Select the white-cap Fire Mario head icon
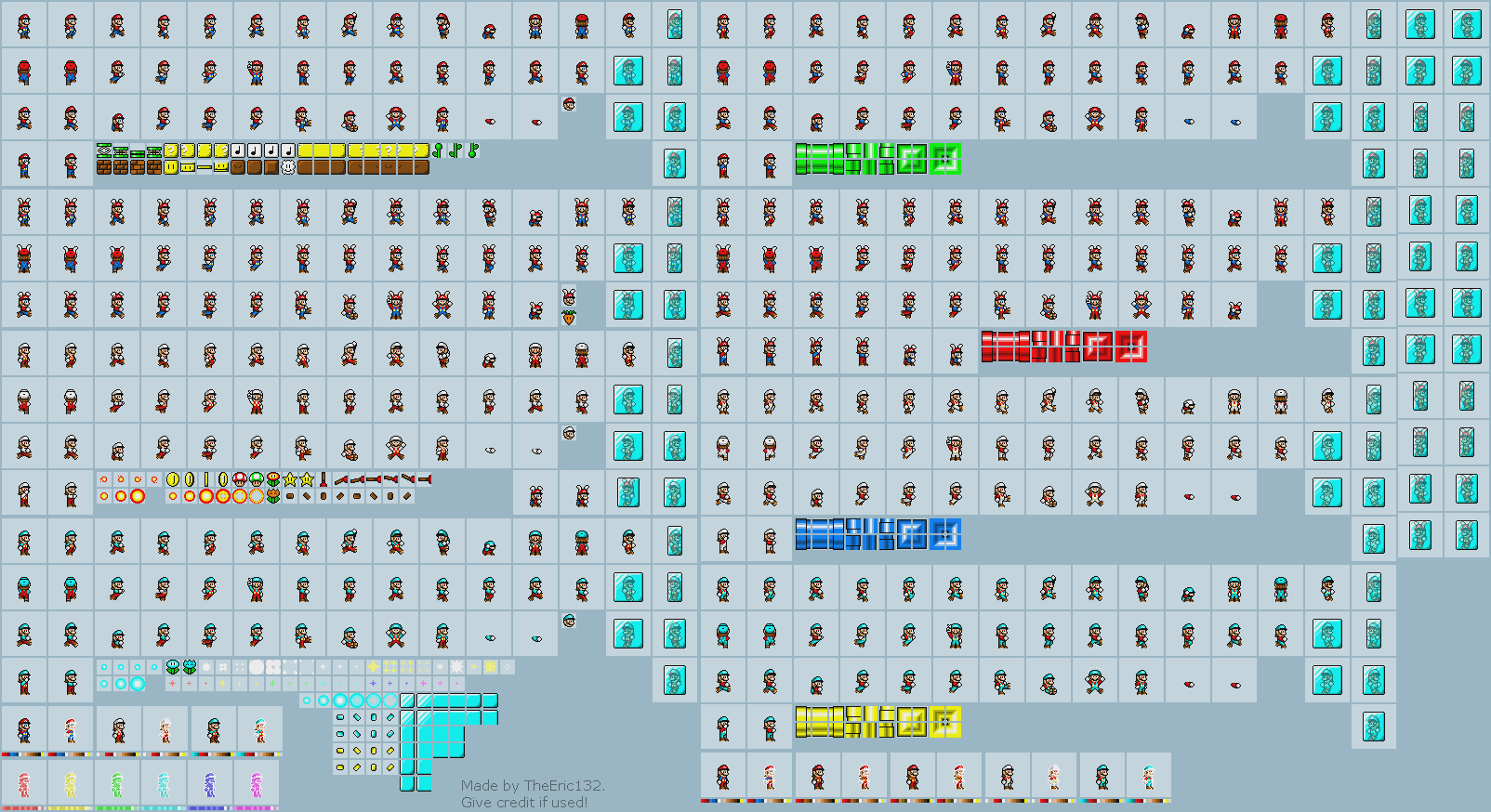 [569, 433]
